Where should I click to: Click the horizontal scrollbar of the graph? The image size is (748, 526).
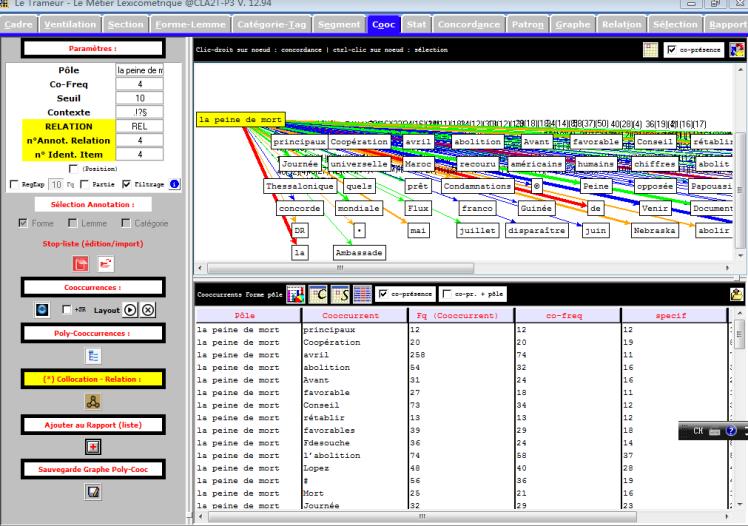(341, 268)
